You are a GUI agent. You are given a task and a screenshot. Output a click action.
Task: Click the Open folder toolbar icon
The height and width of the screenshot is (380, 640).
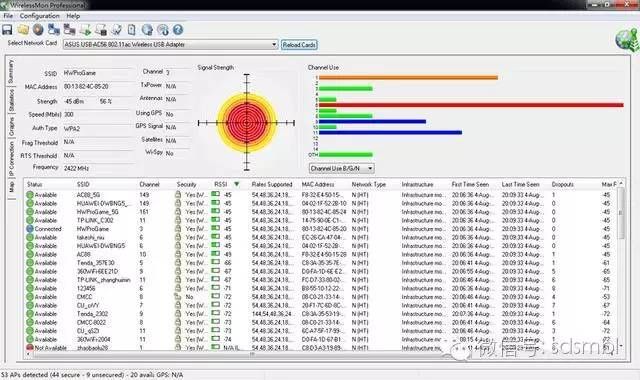tap(23, 30)
